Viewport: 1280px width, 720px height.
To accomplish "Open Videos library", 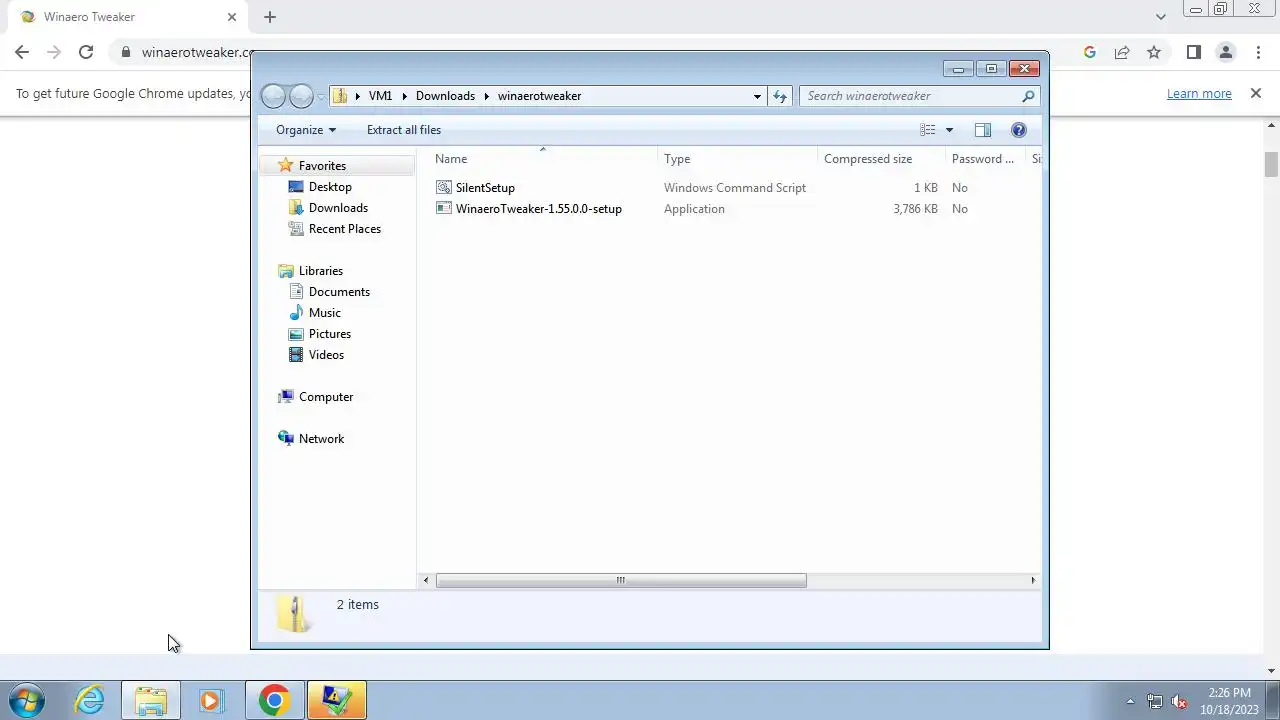I will click(x=316, y=355).
